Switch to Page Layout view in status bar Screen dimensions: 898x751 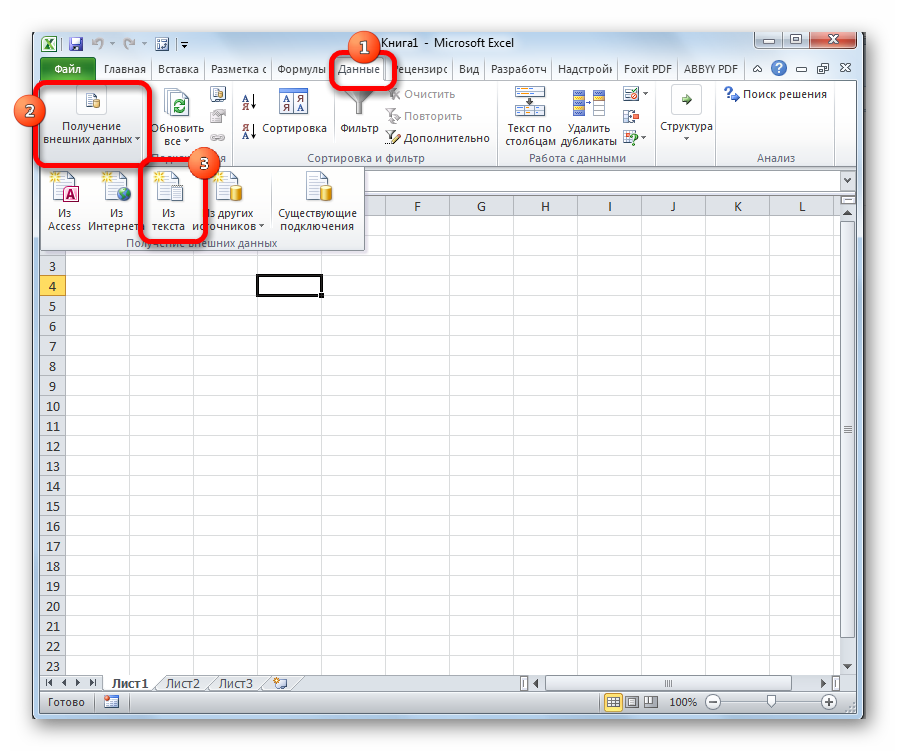coord(631,702)
